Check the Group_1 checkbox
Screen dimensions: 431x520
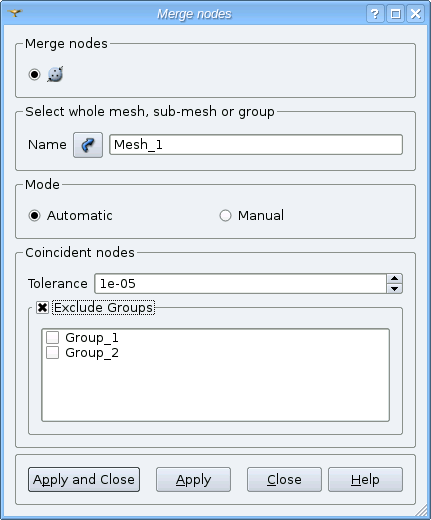pyautogui.click(x=53, y=337)
